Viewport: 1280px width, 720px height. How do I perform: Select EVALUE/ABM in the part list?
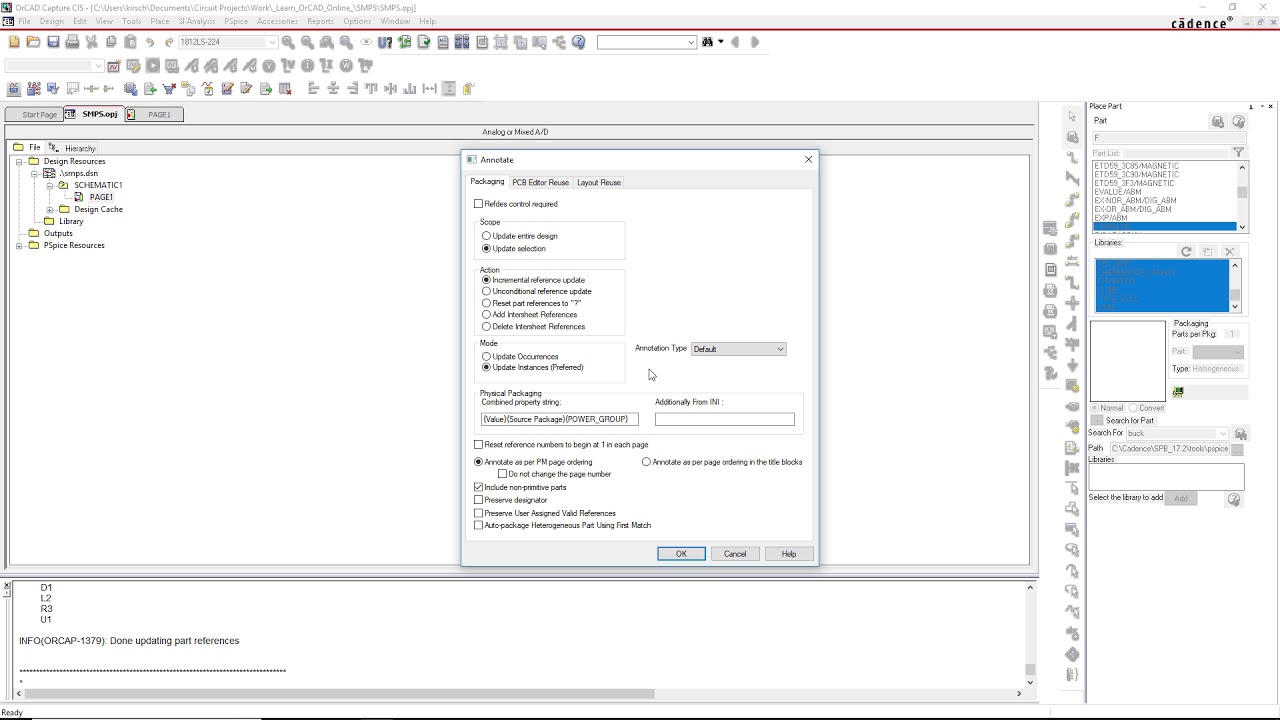[1118, 192]
